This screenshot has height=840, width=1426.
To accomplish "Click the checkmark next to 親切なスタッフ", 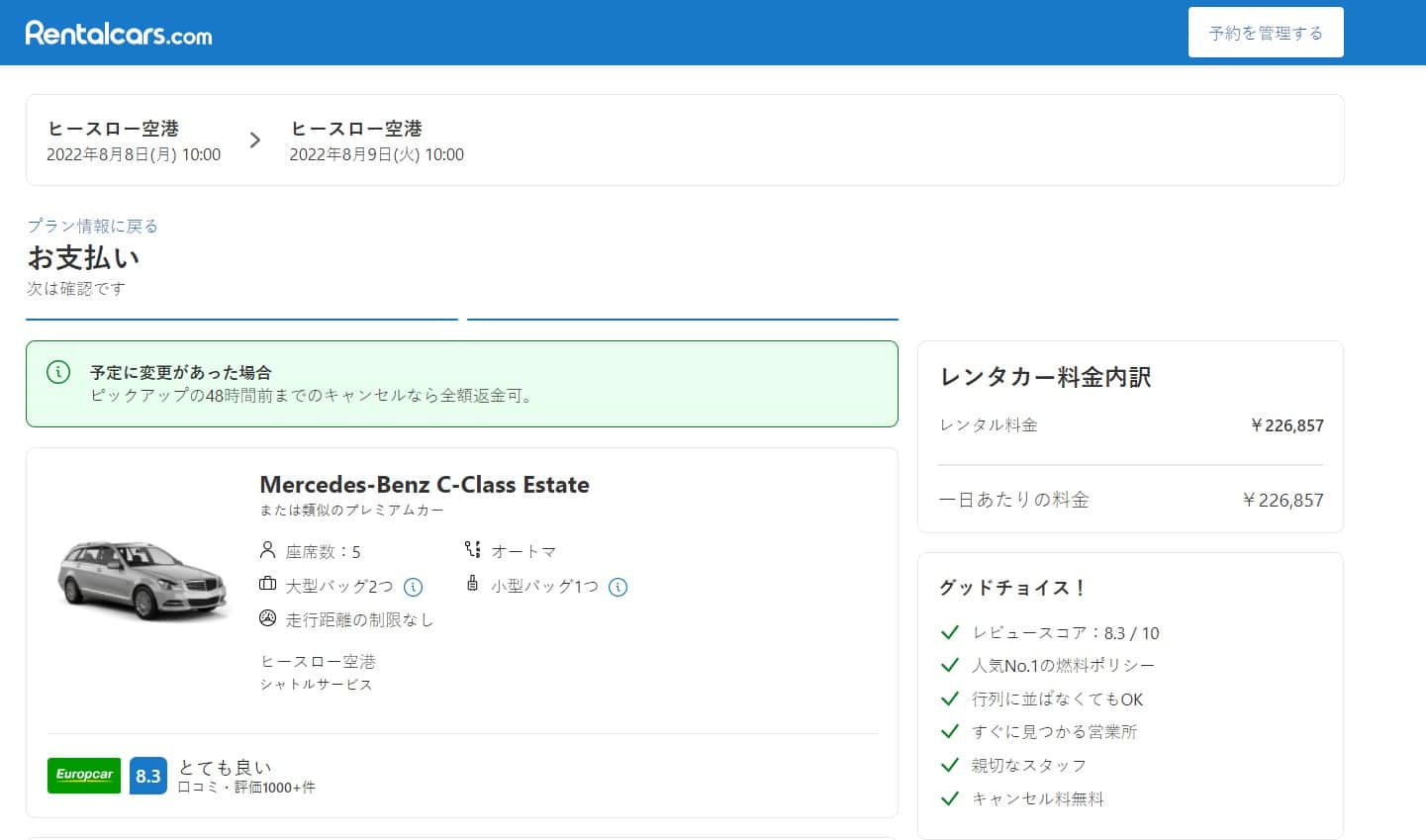I will (950, 765).
